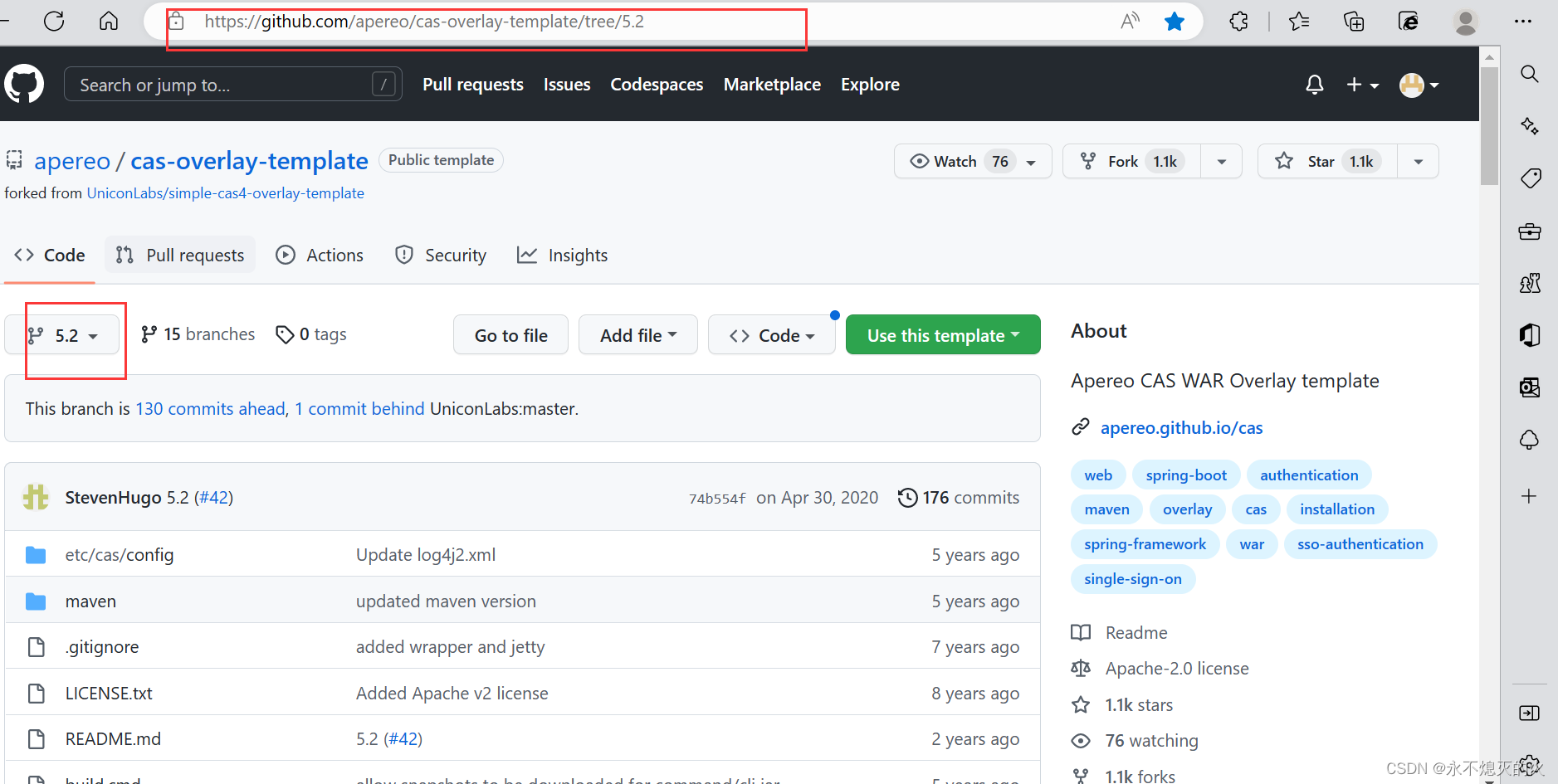Open commit hash 74b554f
Screen dimensions: 1558x784
[717, 498]
